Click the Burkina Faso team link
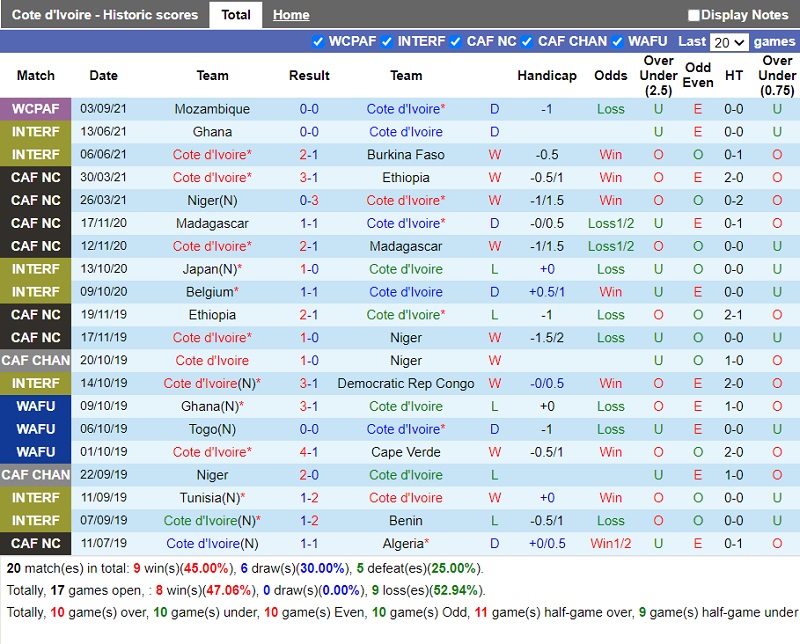This screenshot has height=644, width=800. point(406,155)
